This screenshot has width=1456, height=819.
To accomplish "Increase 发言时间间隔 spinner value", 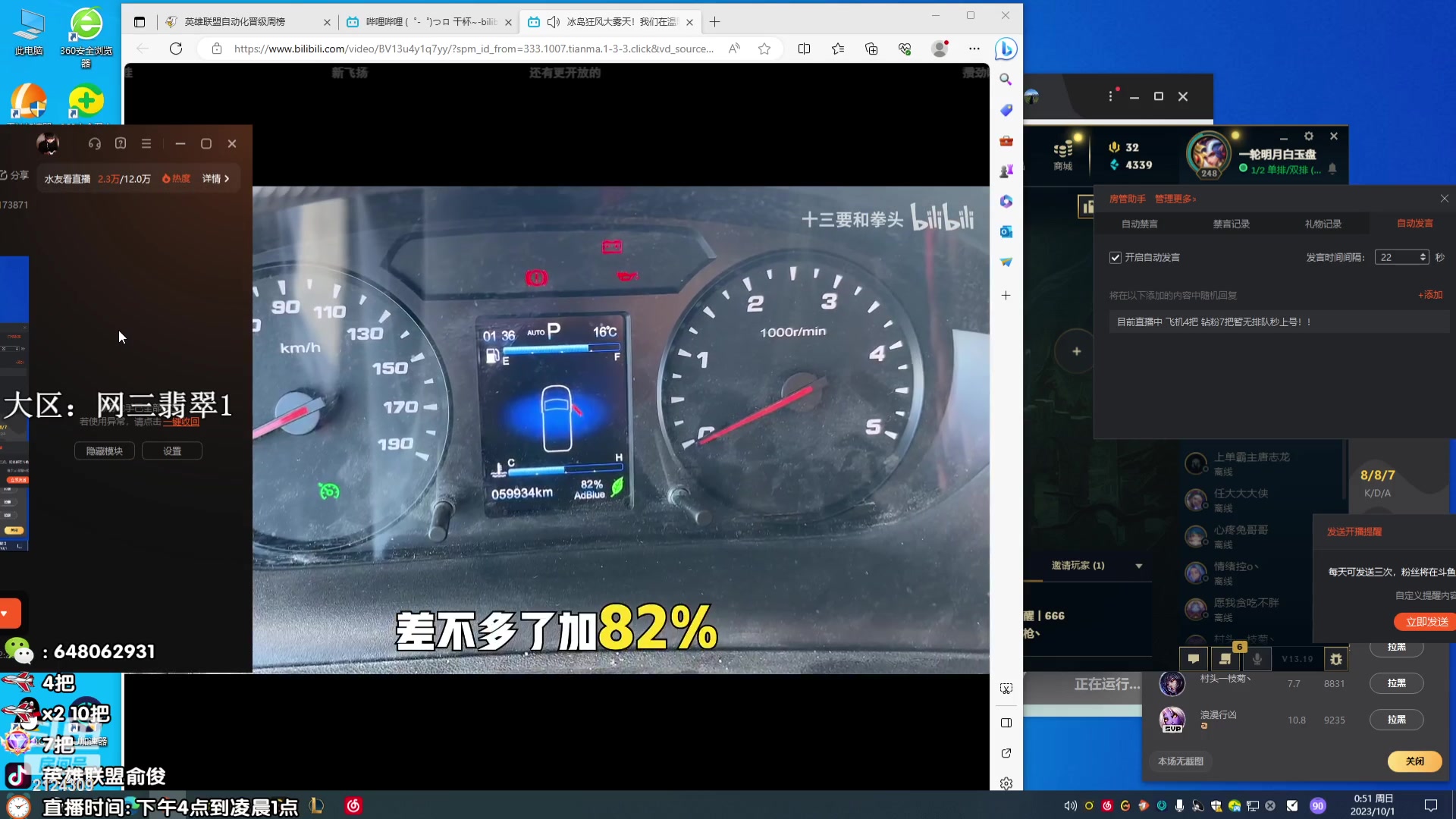I will click(1423, 254).
